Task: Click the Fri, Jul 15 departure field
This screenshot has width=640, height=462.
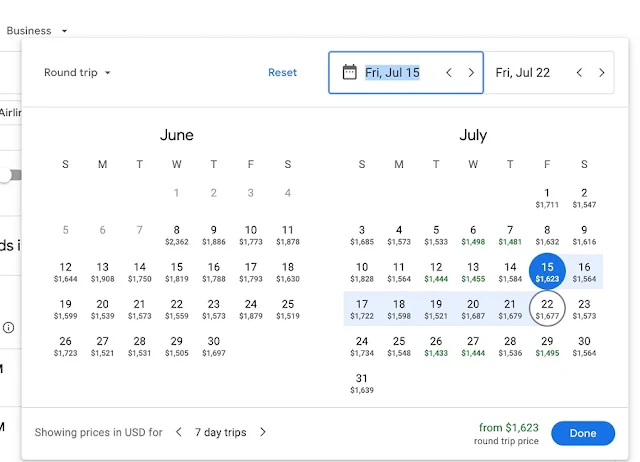Action: (x=392, y=73)
